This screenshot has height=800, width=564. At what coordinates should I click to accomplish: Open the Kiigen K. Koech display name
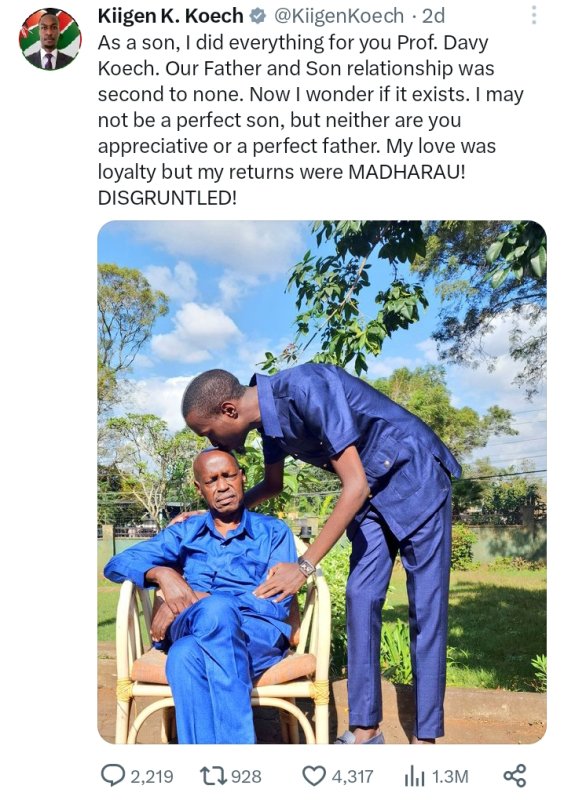(x=170, y=16)
